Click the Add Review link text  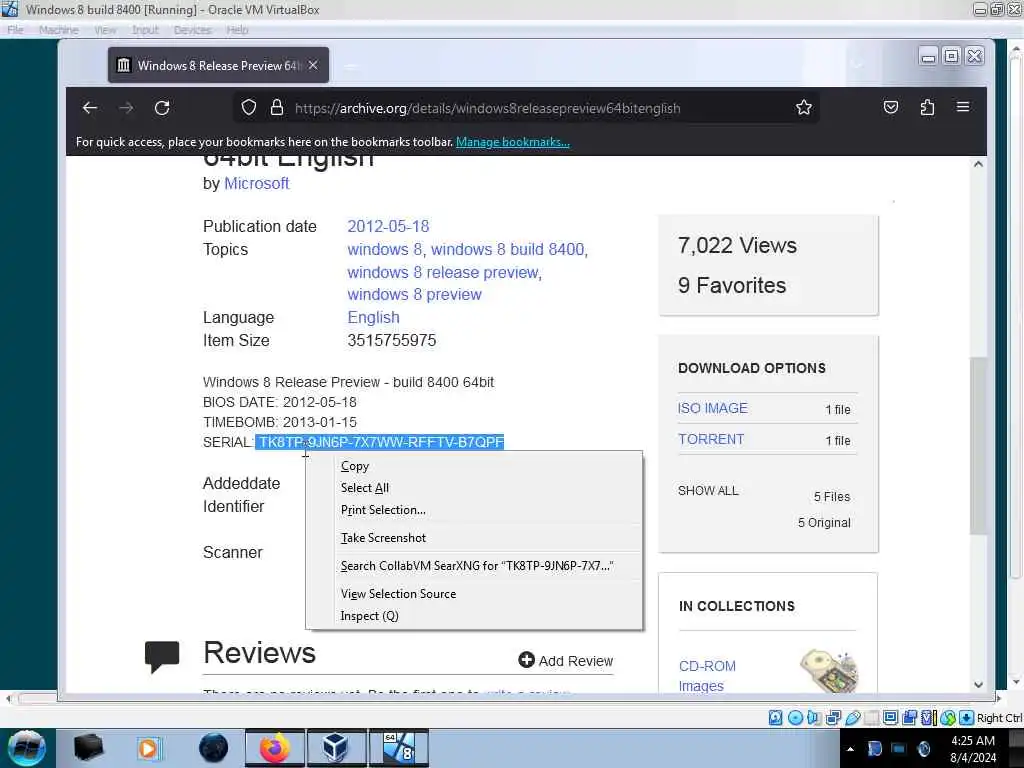[575, 661]
